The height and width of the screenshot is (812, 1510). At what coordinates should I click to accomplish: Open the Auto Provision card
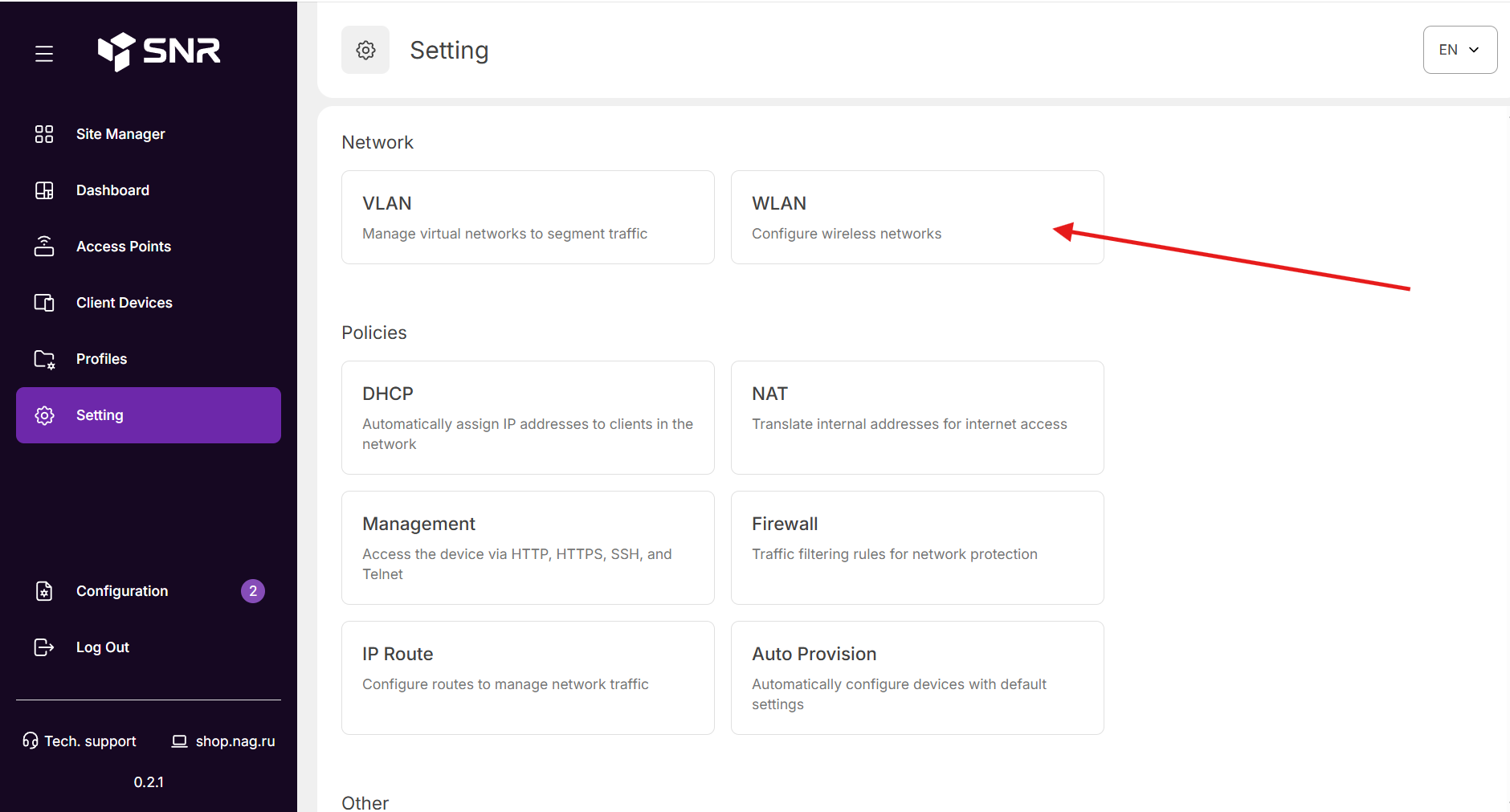(x=917, y=678)
